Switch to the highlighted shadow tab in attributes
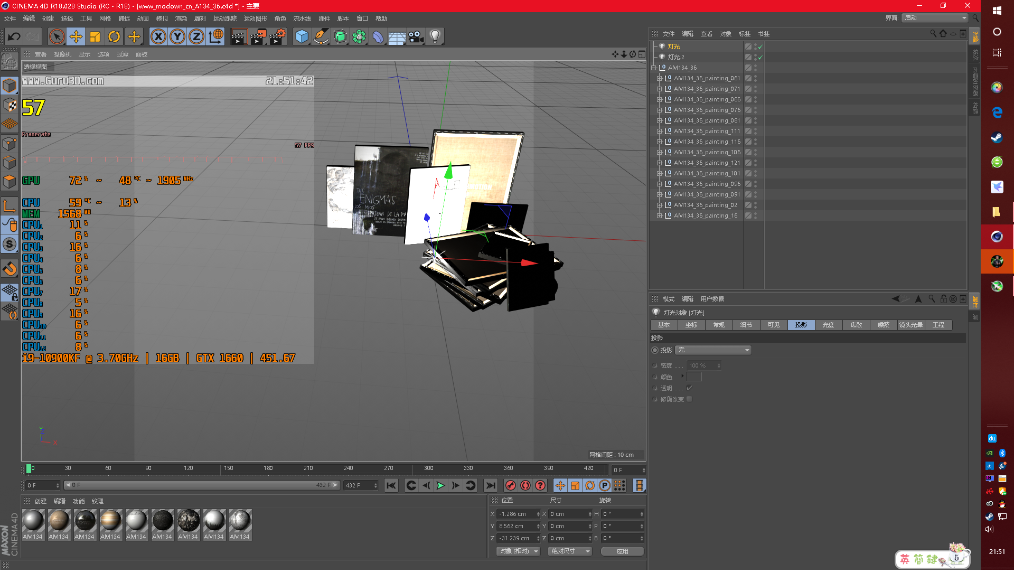 [x=801, y=325]
